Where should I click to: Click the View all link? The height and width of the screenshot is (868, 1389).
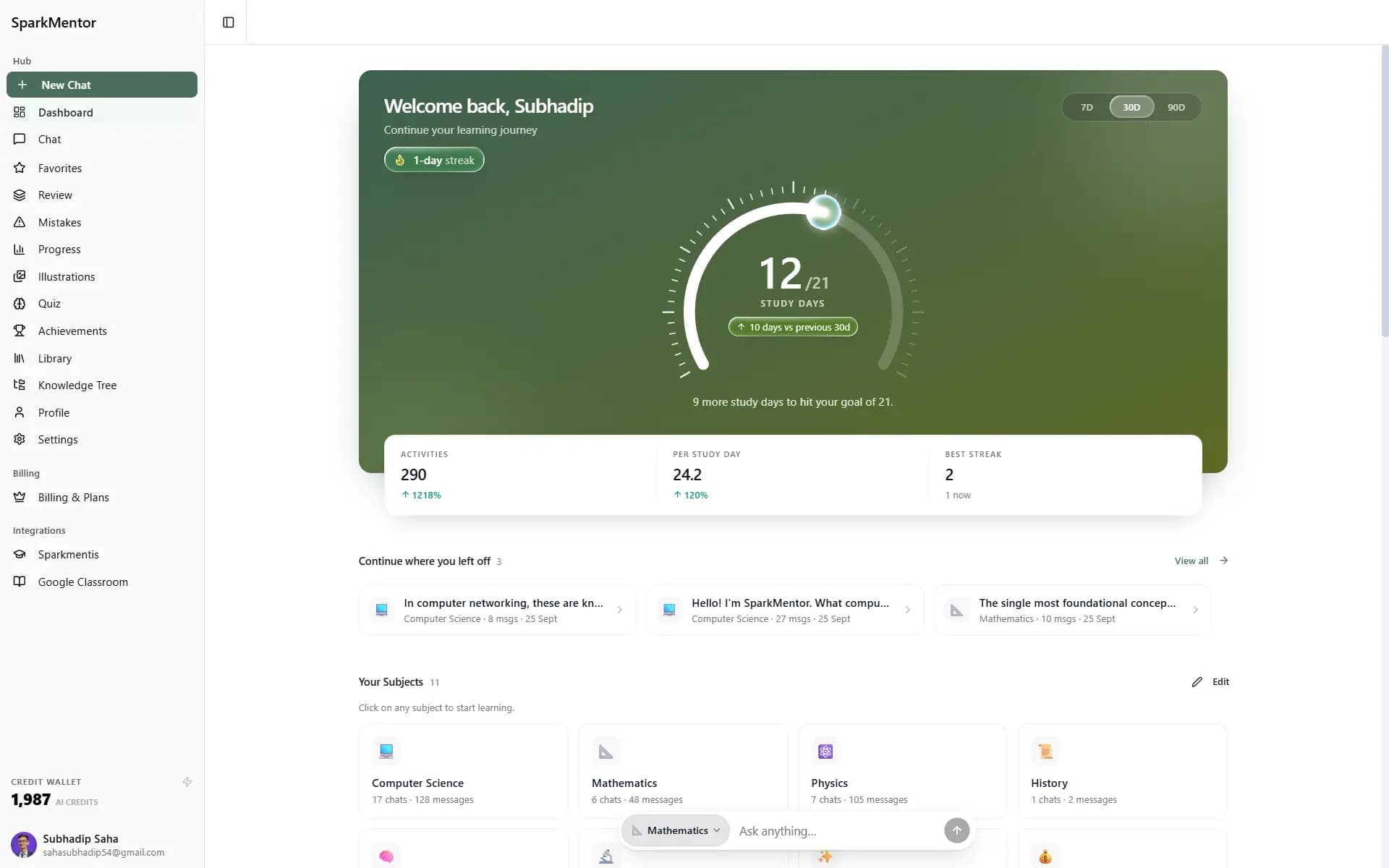[1201, 561]
